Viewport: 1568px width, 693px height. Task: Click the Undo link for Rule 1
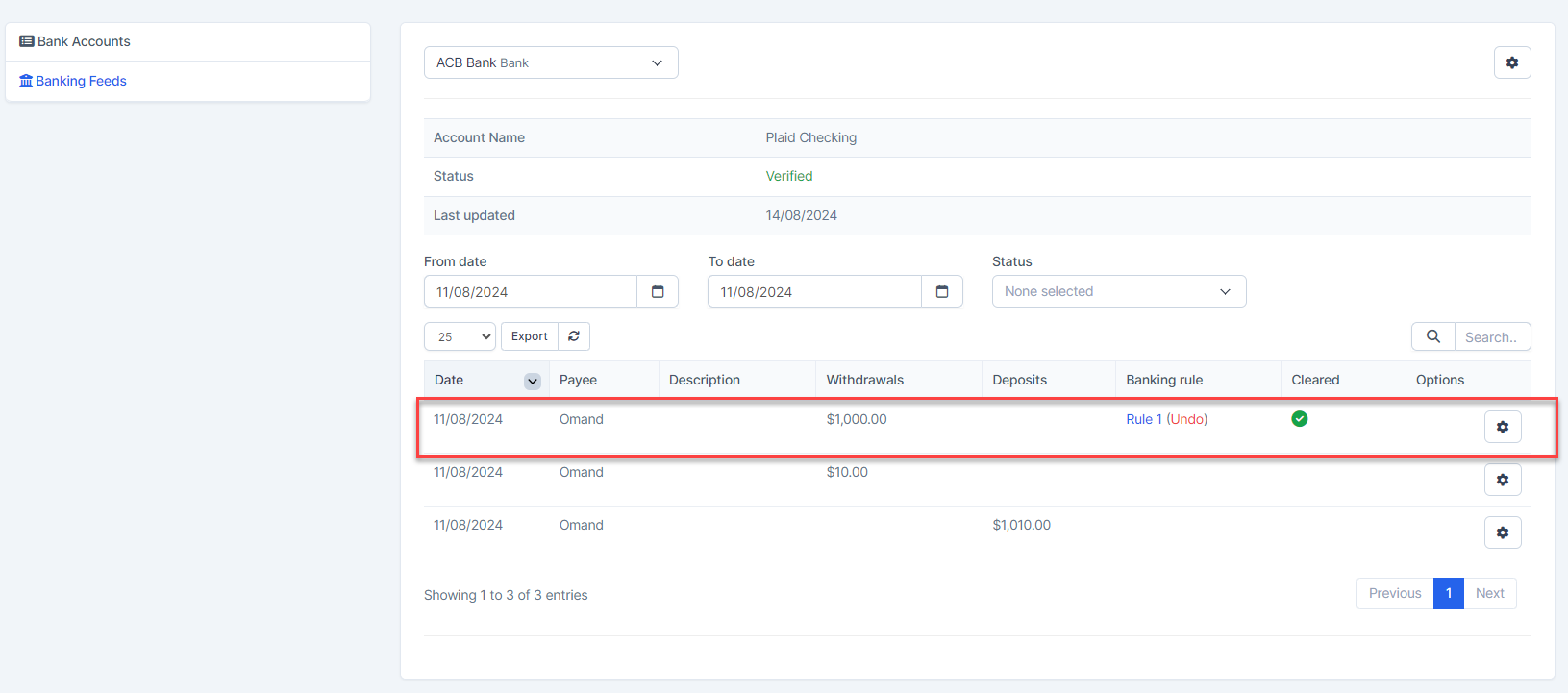point(1186,419)
